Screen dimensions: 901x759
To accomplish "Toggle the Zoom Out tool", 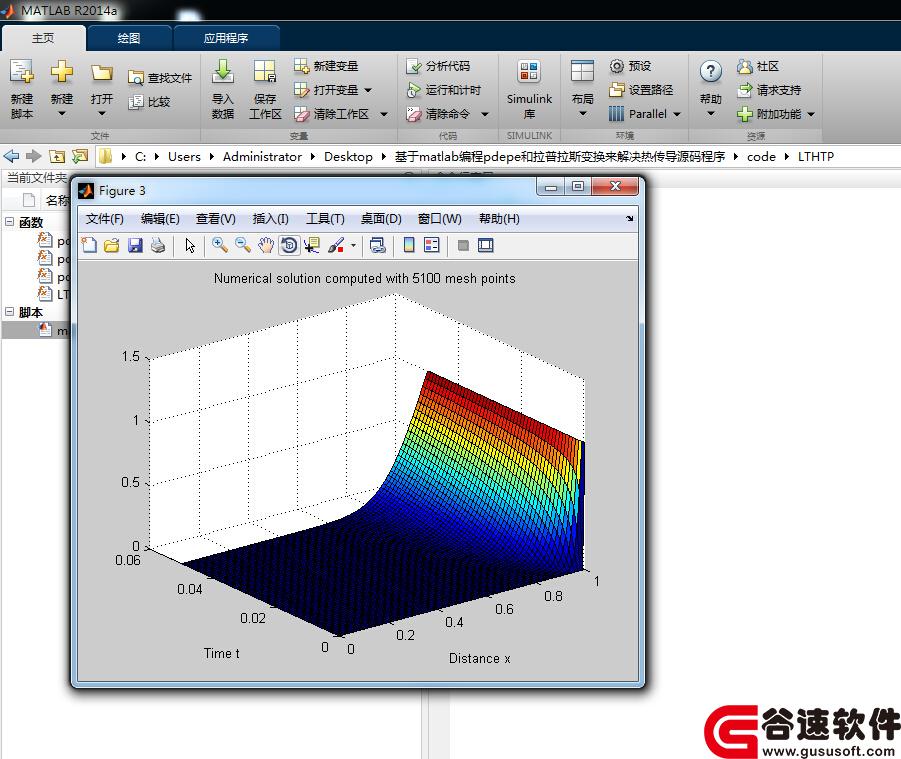I will 242,245.
